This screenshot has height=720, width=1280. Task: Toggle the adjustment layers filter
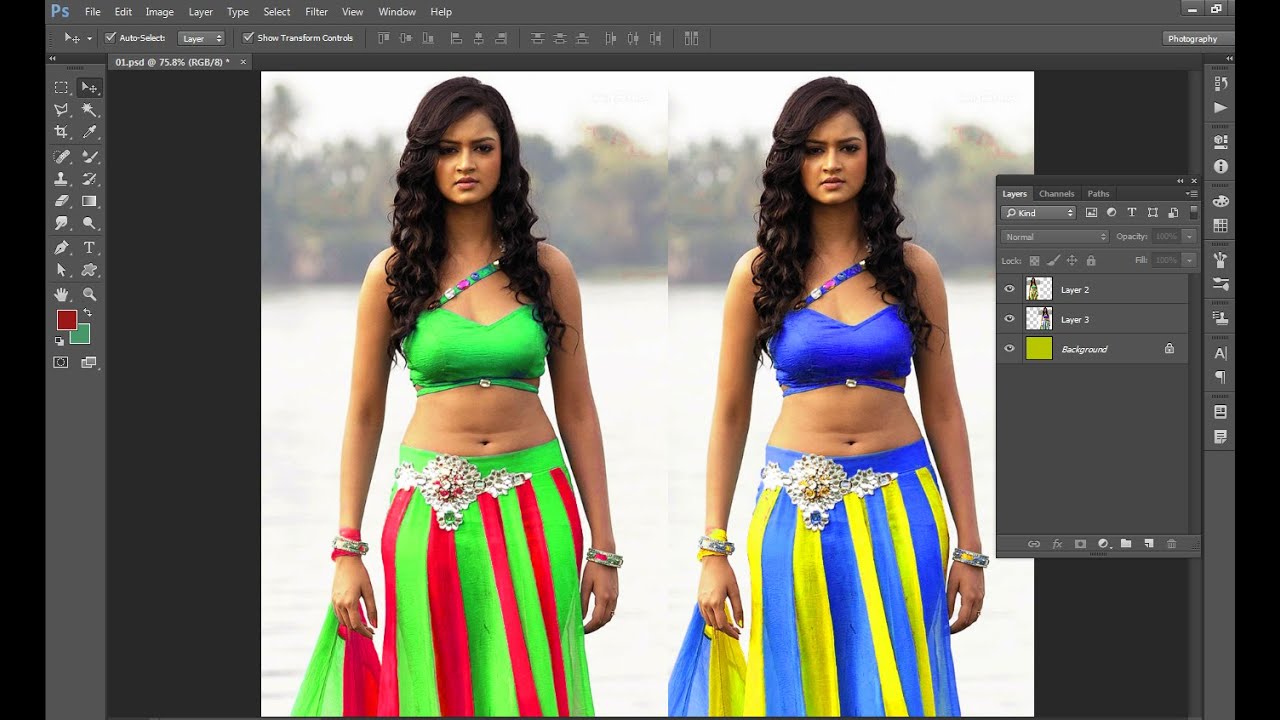click(1111, 212)
